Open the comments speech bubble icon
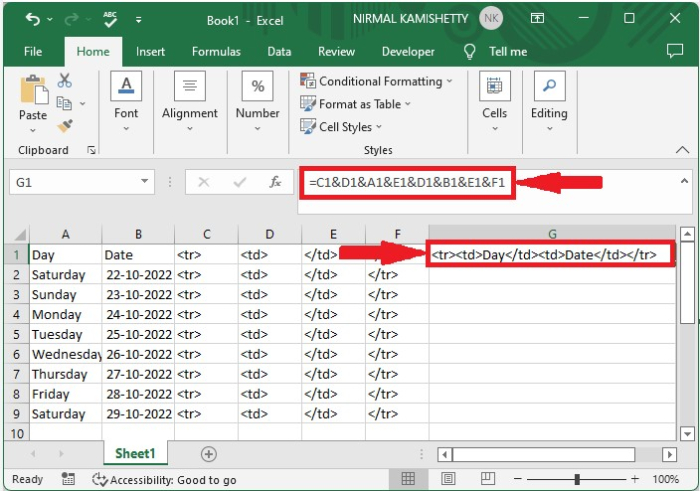This screenshot has width=700, height=491. click(x=674, y=51)
